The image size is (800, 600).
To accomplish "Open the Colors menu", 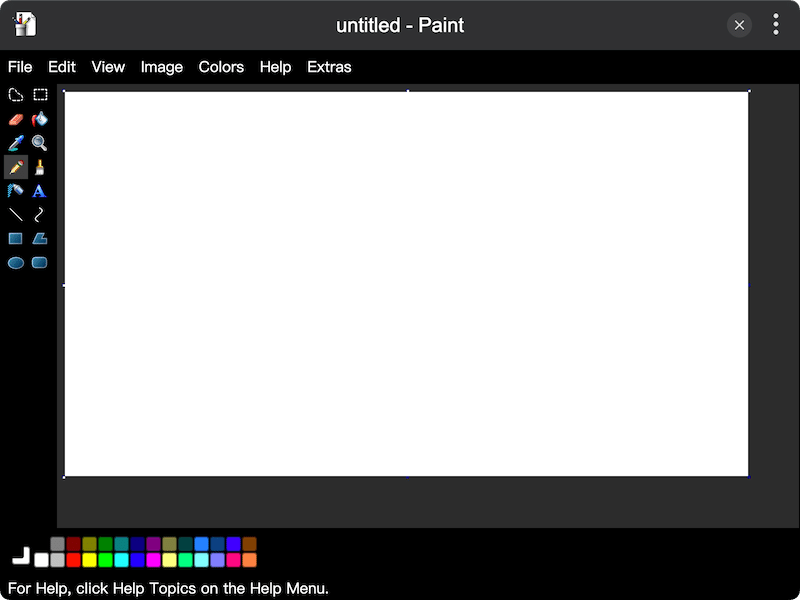I will point(221,67).
